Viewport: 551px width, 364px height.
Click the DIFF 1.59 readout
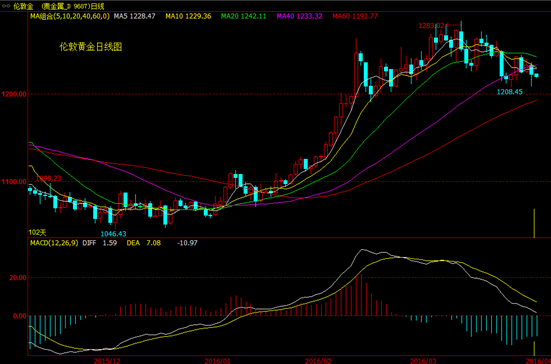(99, 243)
